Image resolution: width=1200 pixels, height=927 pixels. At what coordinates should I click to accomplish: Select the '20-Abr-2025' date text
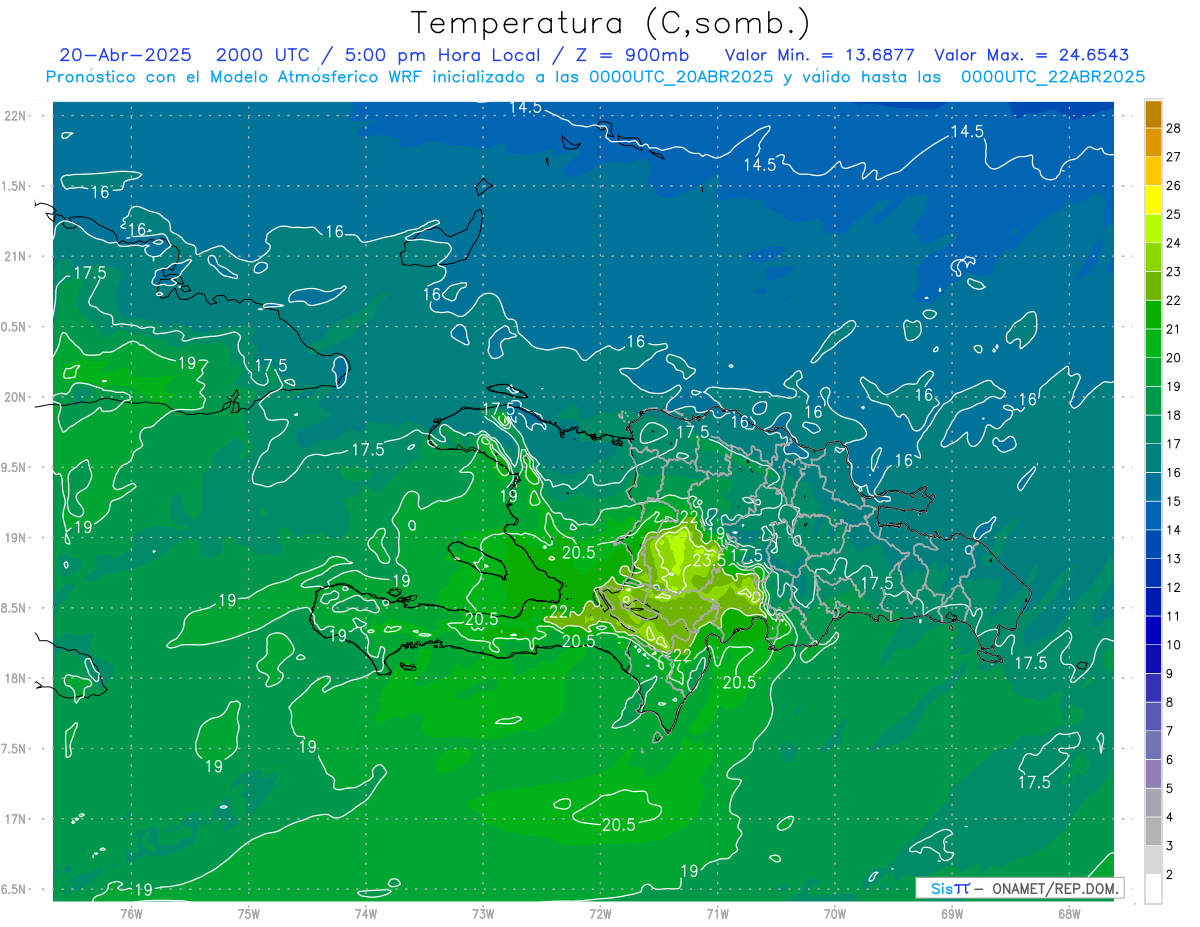(x=128, y=55)
